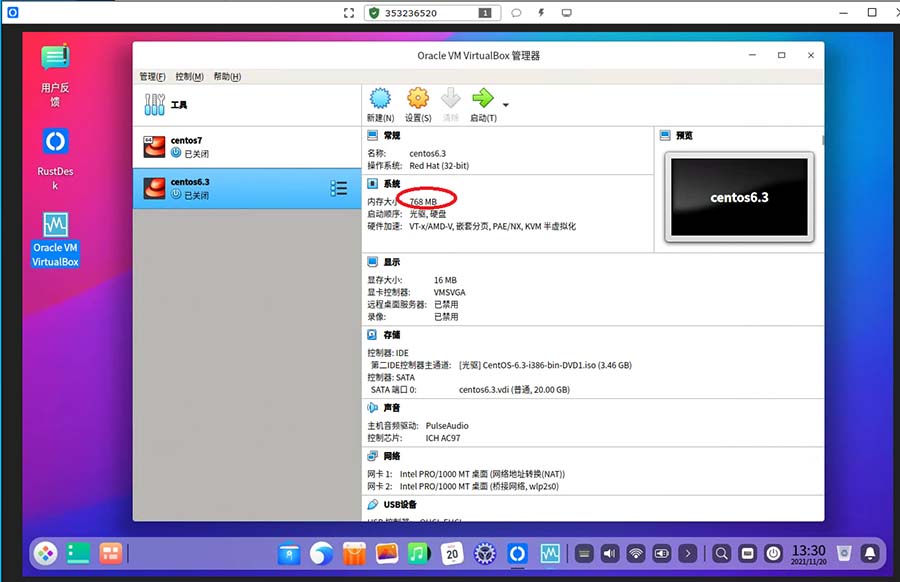The image size is (900, 582).
Task: Expand the tray arrow in the dock
Action: pyautogui.click(x=688, y=554)
